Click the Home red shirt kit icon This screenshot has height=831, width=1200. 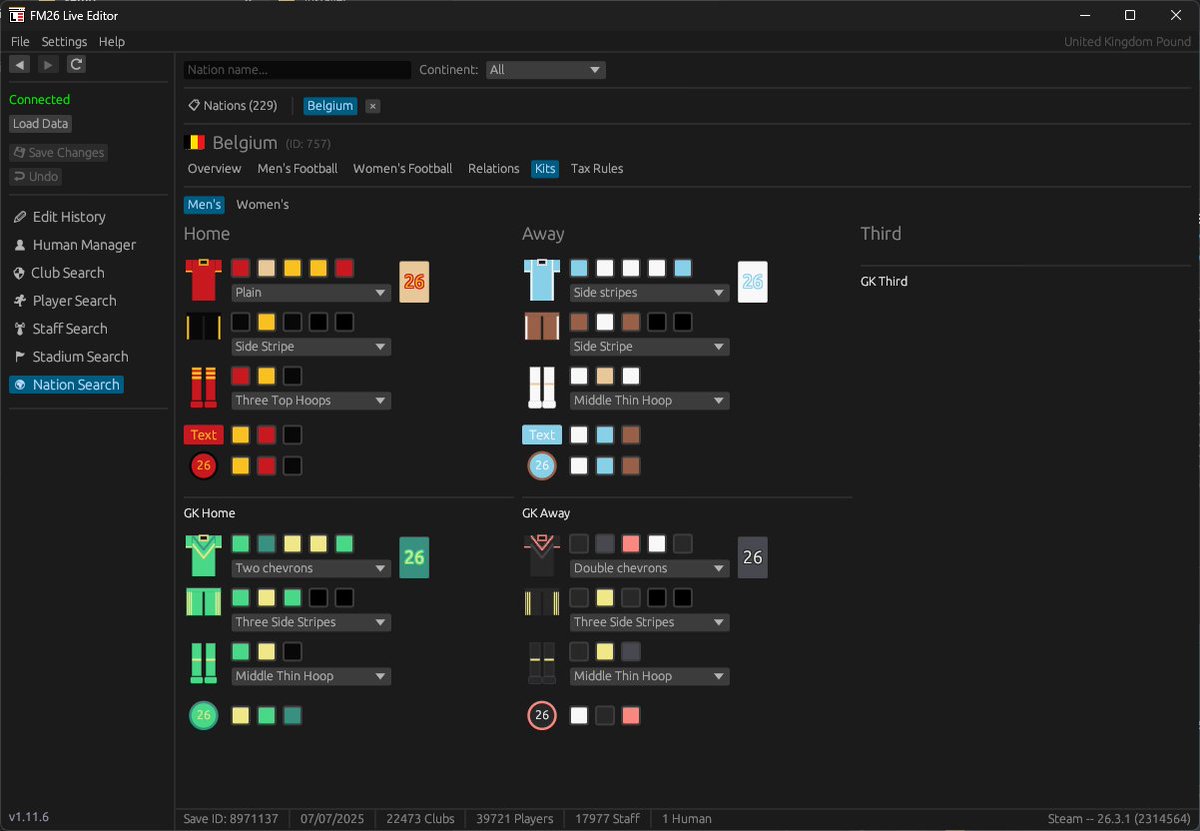coord(203,281)
